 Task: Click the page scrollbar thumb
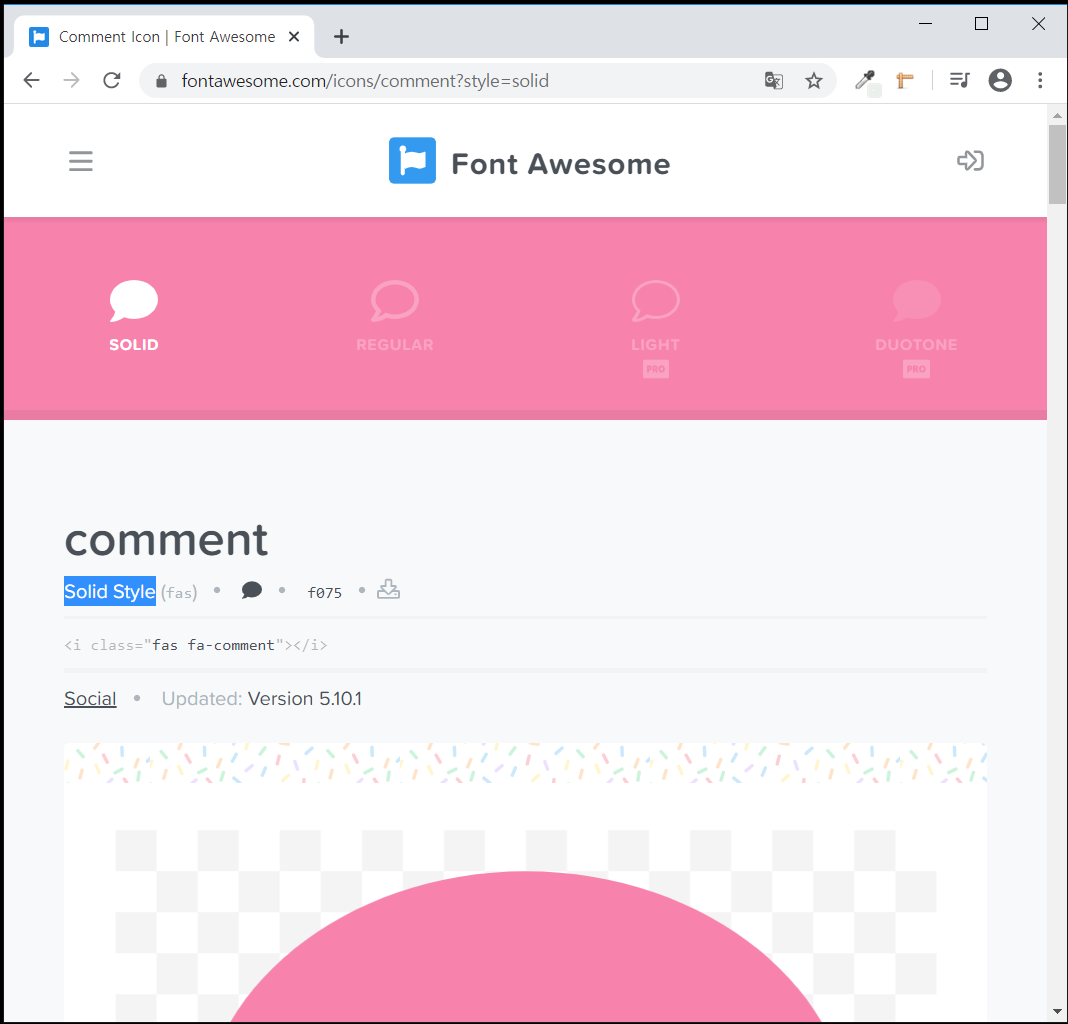[x=1057, y=164]
